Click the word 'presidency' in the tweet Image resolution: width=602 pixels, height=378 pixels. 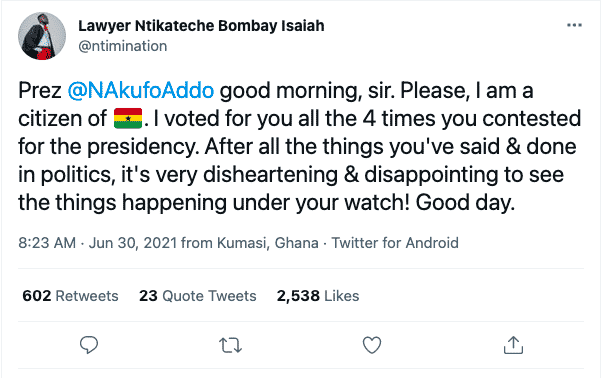pyautogui.click(x=143, y=147)
